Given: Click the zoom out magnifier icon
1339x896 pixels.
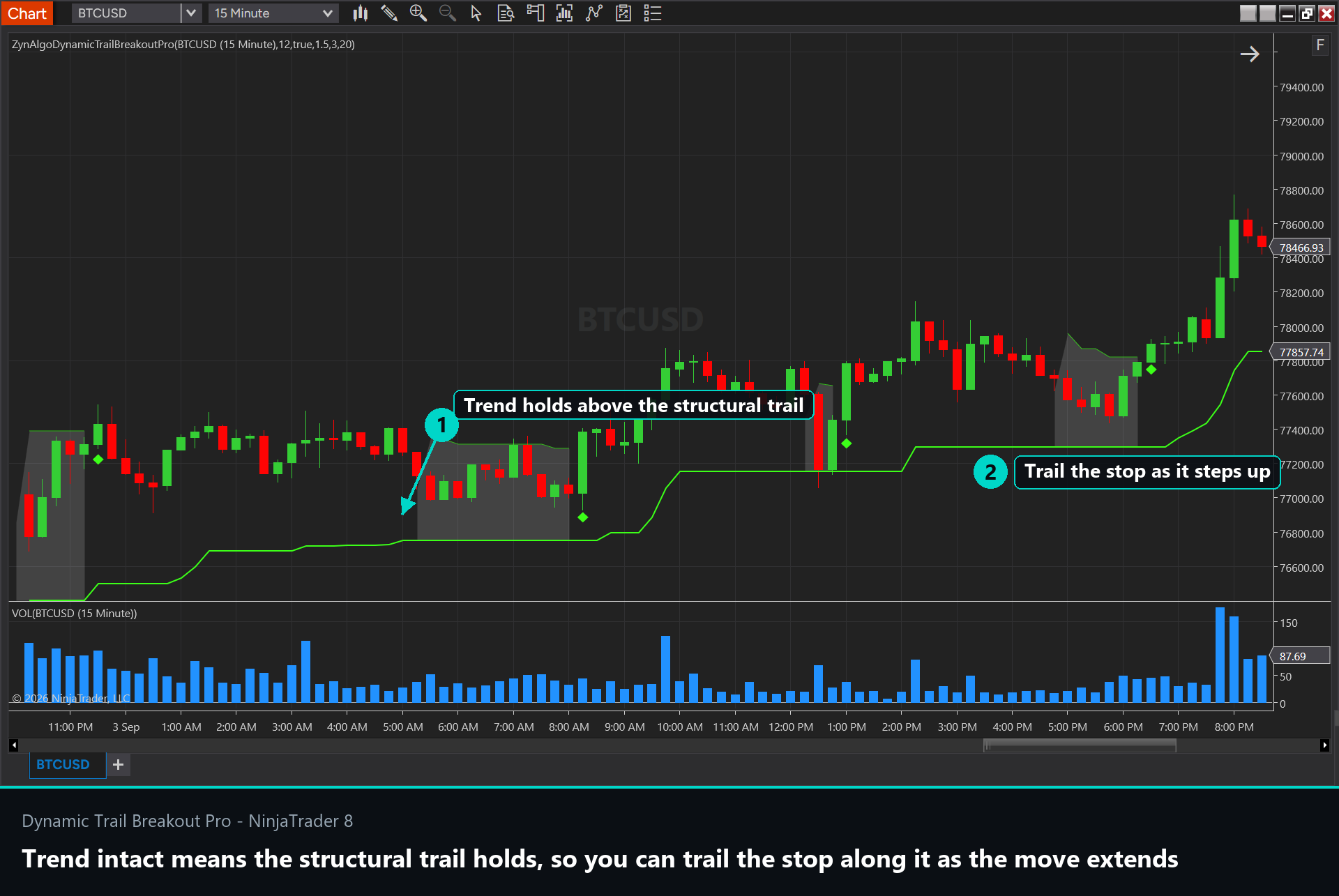Looking at the screenshot, I should (447, 13).
